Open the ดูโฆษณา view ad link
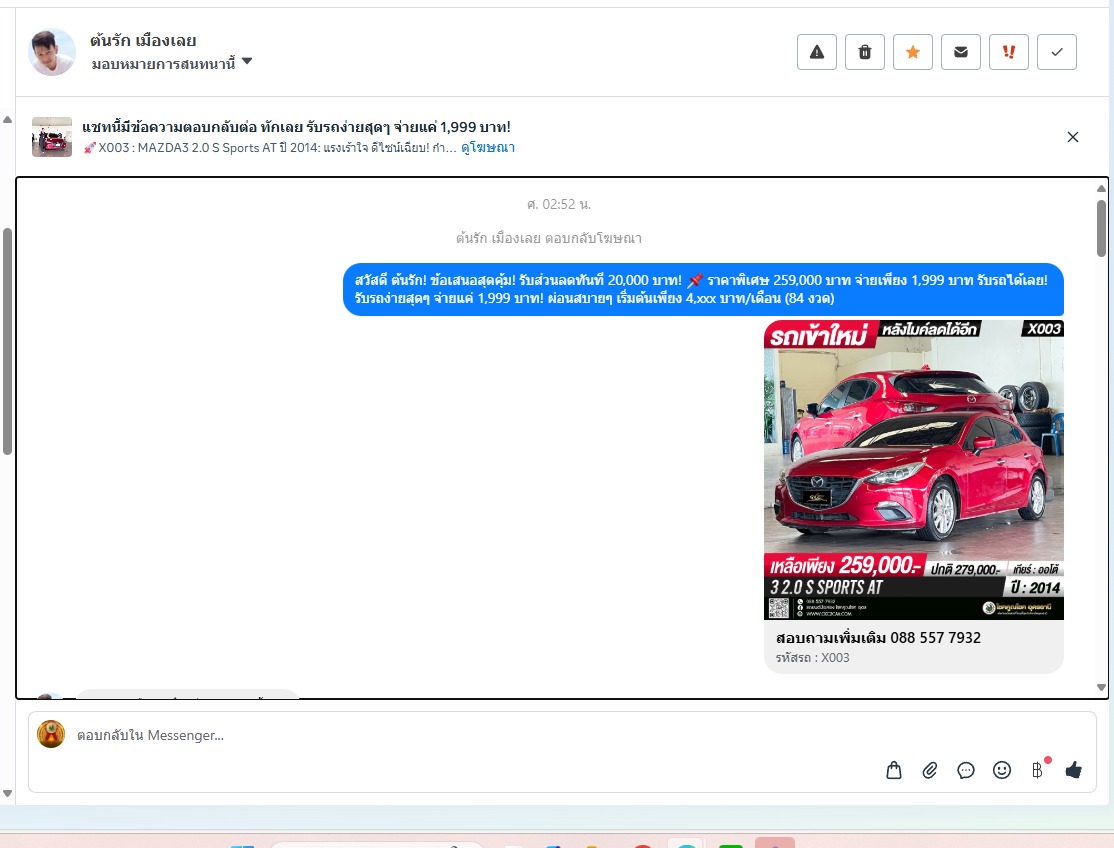The height and width of the screenshot is (848, 1114). click(x=488, y=148)
